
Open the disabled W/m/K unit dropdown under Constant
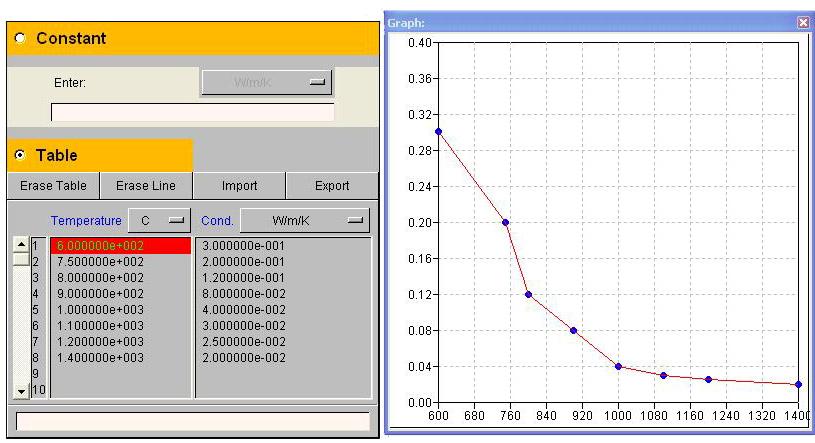coord(267,82)
